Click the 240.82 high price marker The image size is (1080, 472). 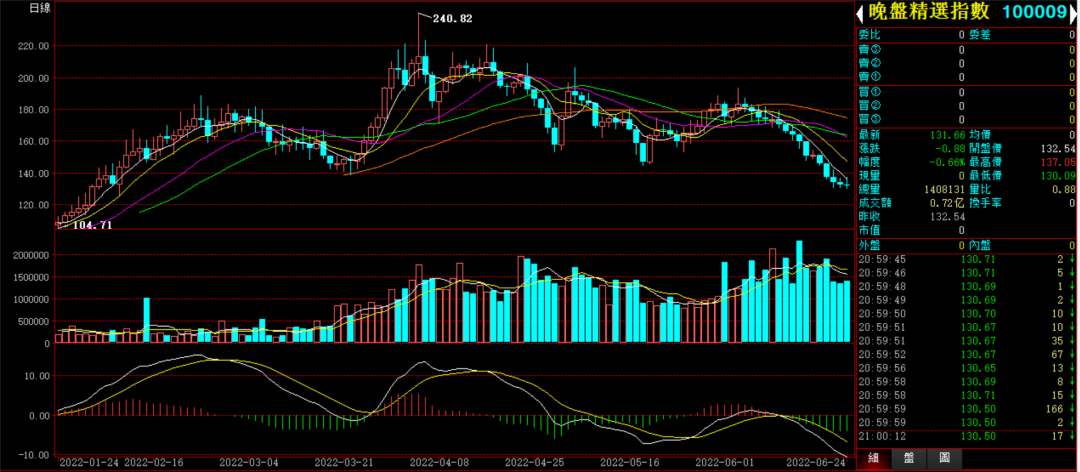point(452,19)
